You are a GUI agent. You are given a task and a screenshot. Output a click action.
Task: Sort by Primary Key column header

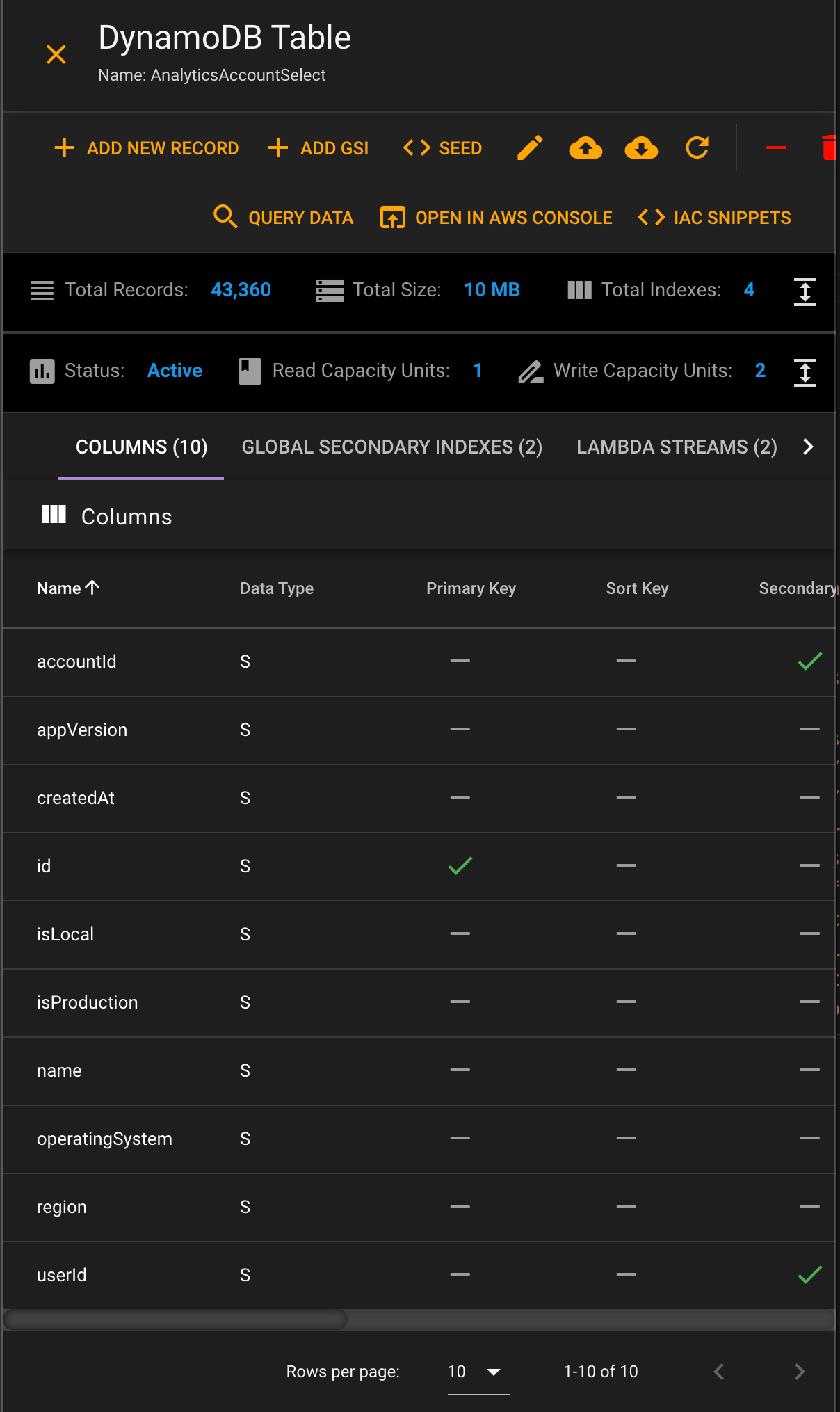(471, 588)
